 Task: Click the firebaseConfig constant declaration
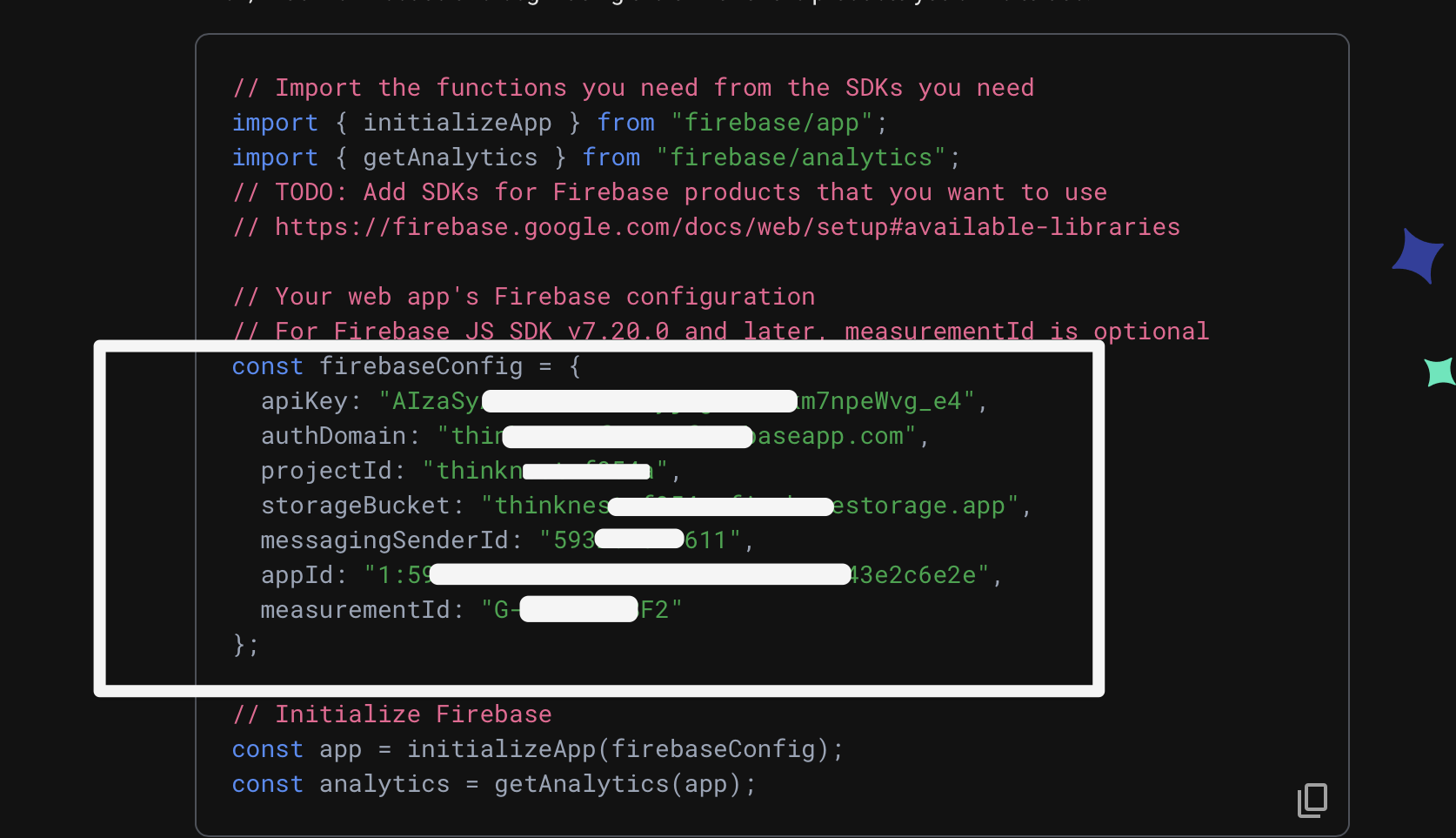pos(421,366)
